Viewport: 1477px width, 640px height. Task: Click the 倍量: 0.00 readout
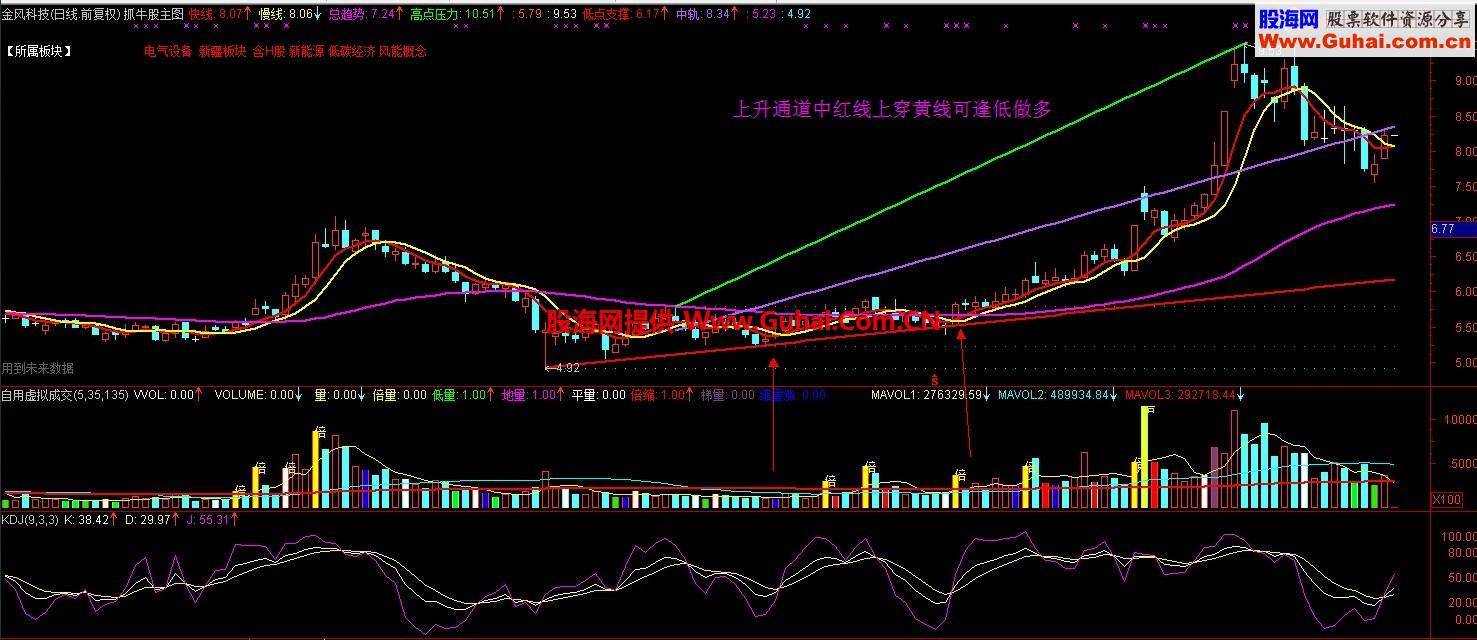(399, 395)
